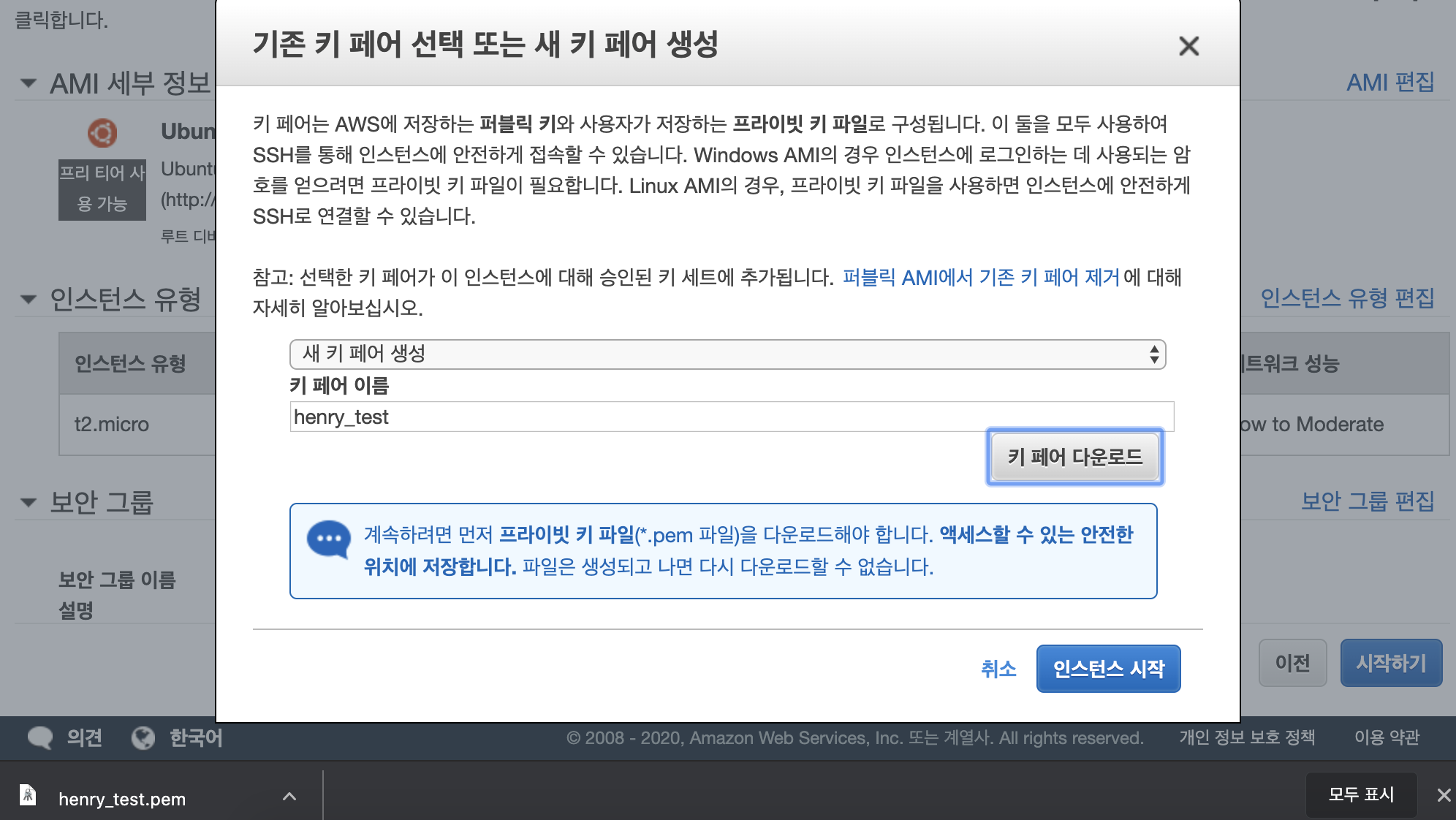Click 모두 표시 in downloads bar
Image resolution: width=1456 pixels, height=820 pixels.
(x=1361, y=794)
